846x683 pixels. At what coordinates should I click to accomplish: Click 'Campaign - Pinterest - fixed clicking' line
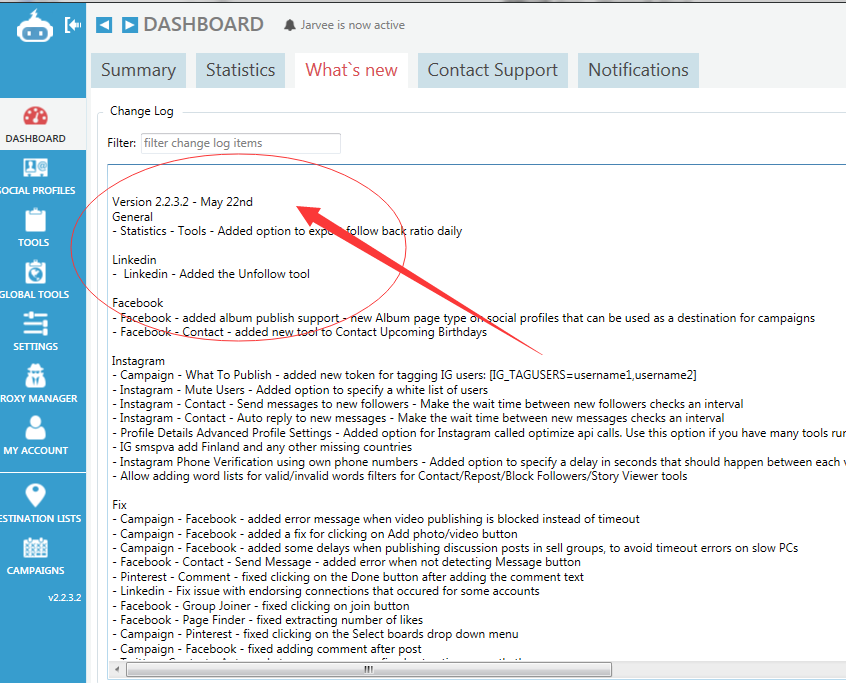pyautogui.click(x=315, y=634)
